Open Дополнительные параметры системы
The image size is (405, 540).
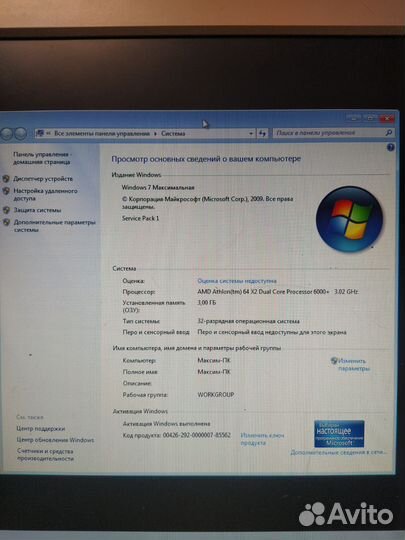click(54, 226)
